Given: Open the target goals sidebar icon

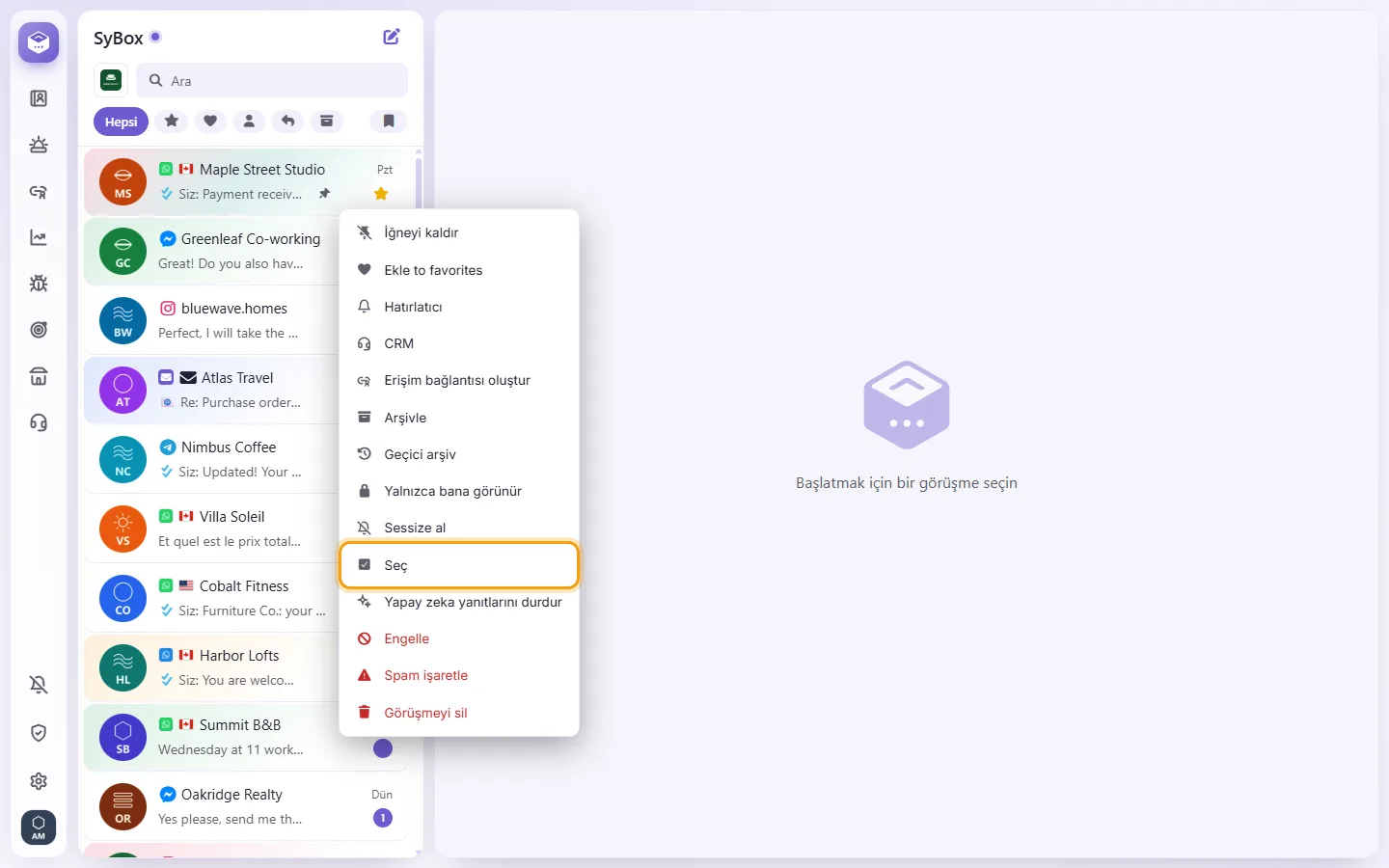Looking at the screenshot, I should 39,330.
